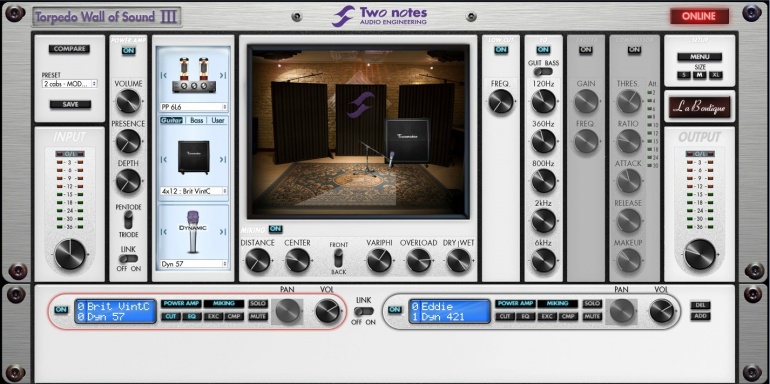Flip the Front/Back mic position switch

[x=338, y=257]
